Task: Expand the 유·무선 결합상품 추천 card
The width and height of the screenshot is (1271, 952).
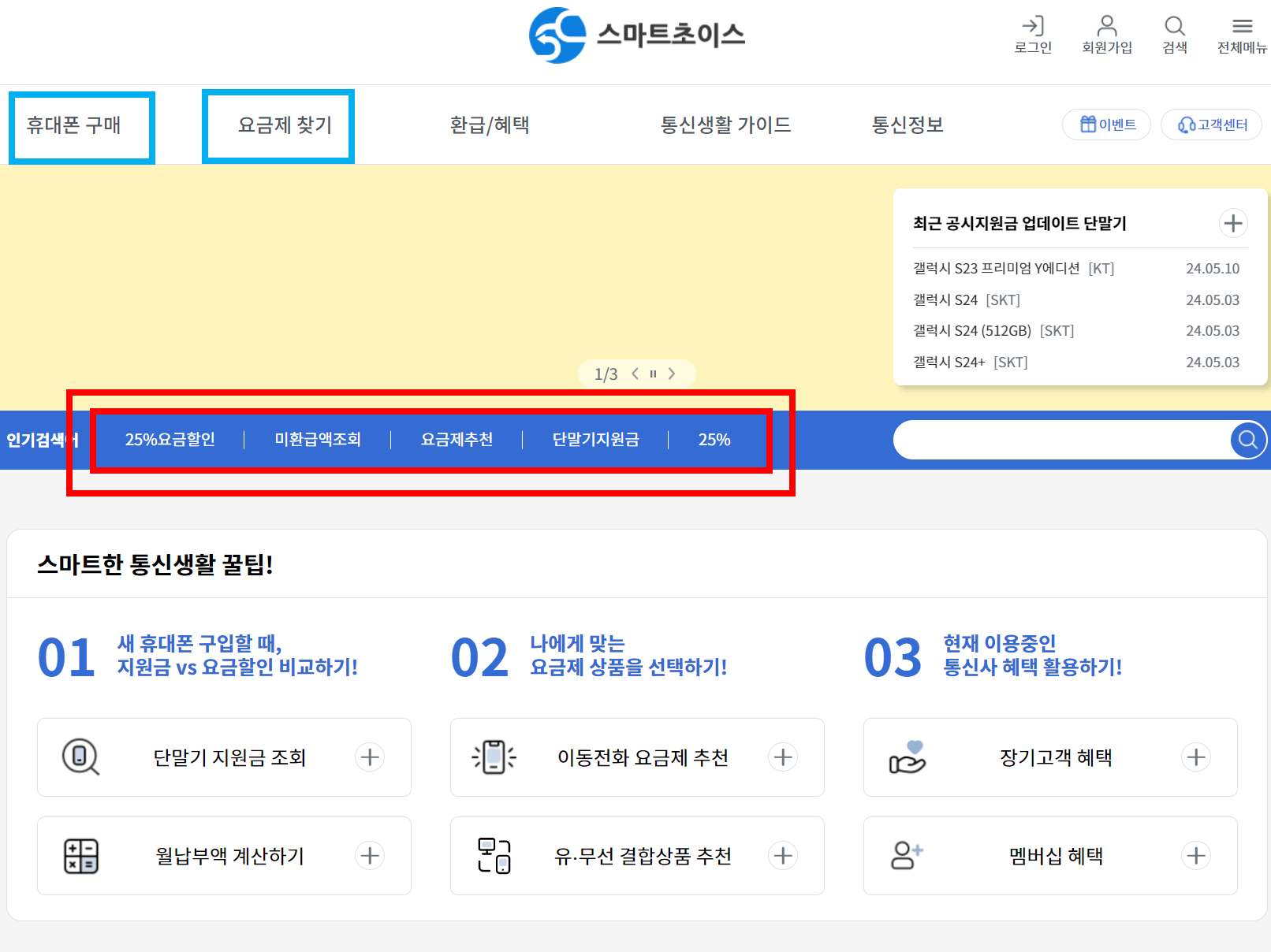Action: (783, 856)
